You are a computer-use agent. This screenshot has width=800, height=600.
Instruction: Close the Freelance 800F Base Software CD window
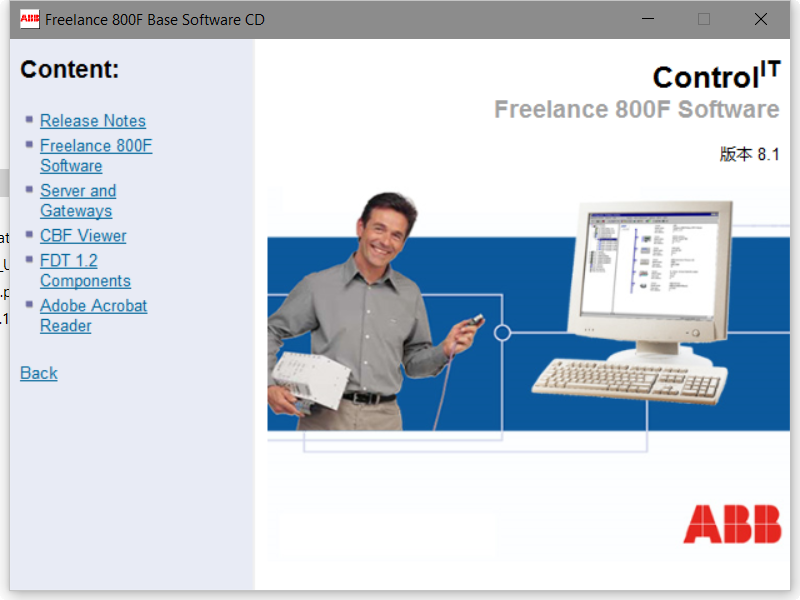[x=761, y=19]
